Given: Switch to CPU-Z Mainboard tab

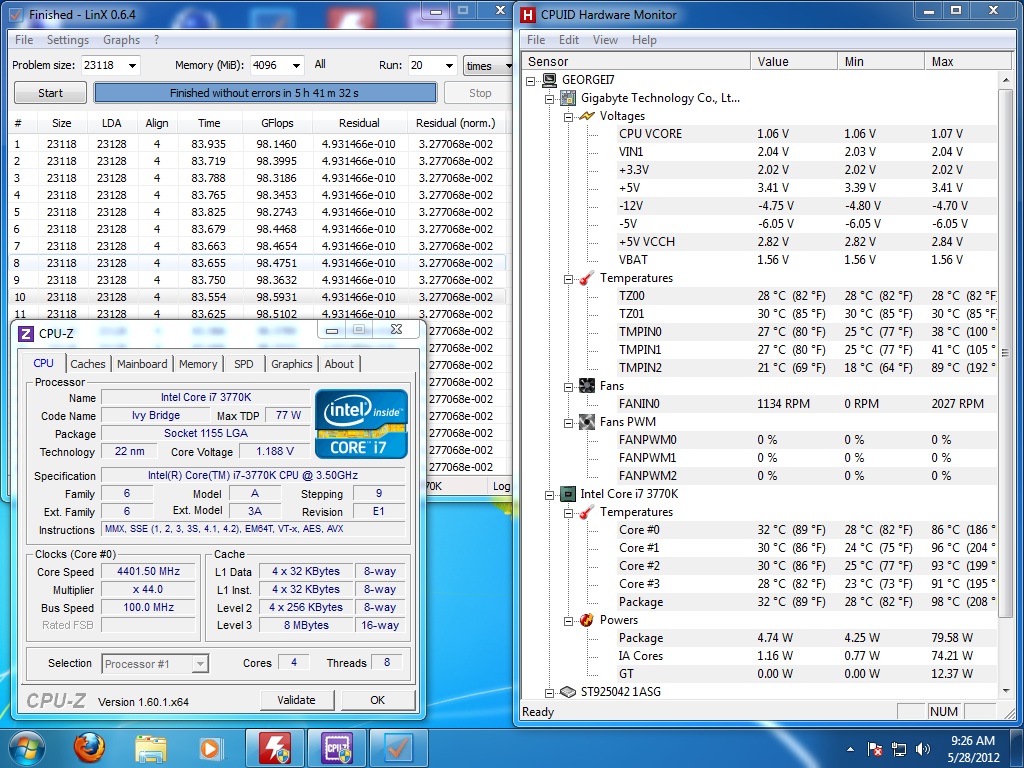Looking at the screenshot, I should point(142,364).
